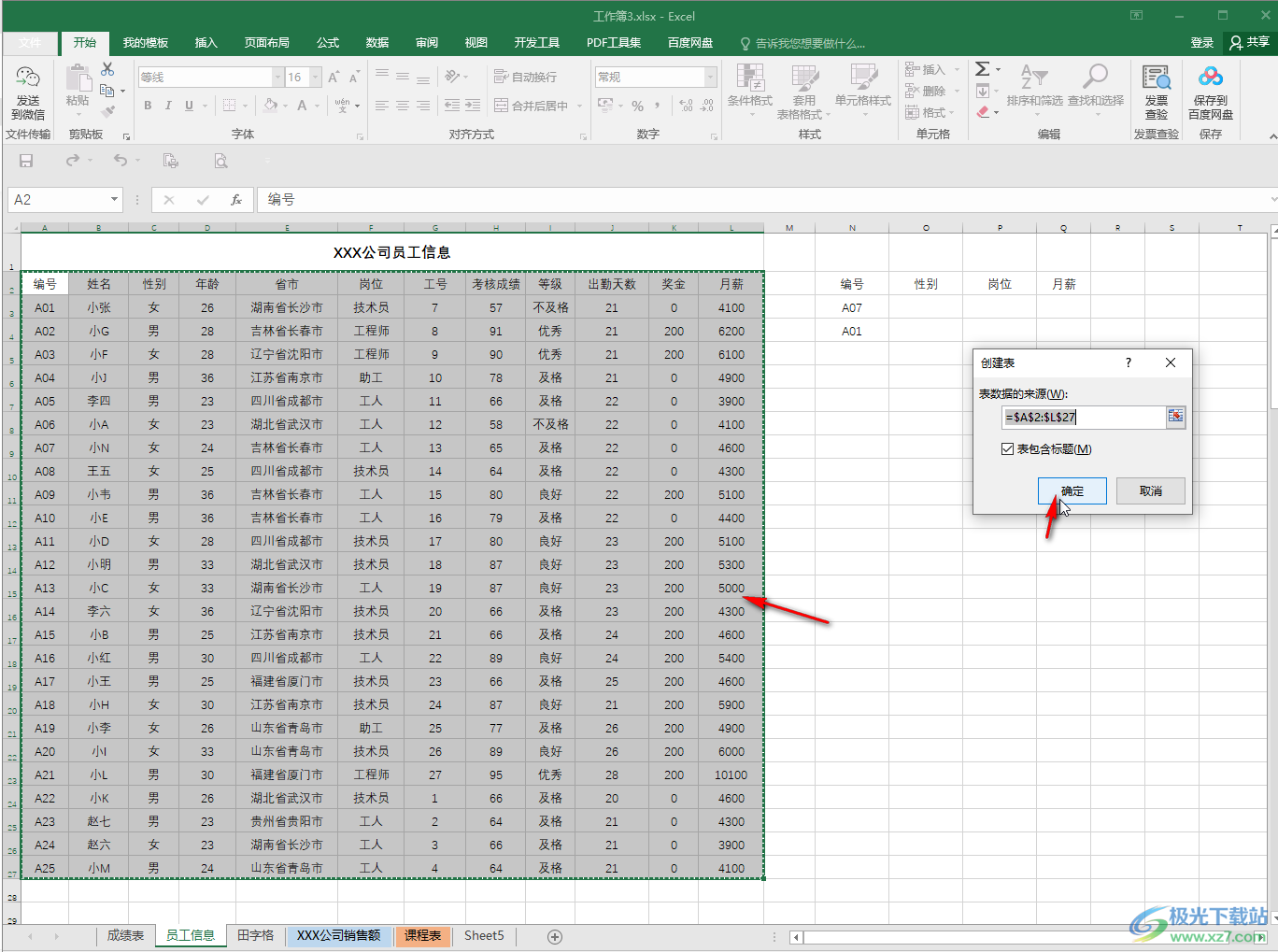Viewport: 1278px width, 952px height.
Task: Toggle underline formatting
Action: tap(190, 106)
